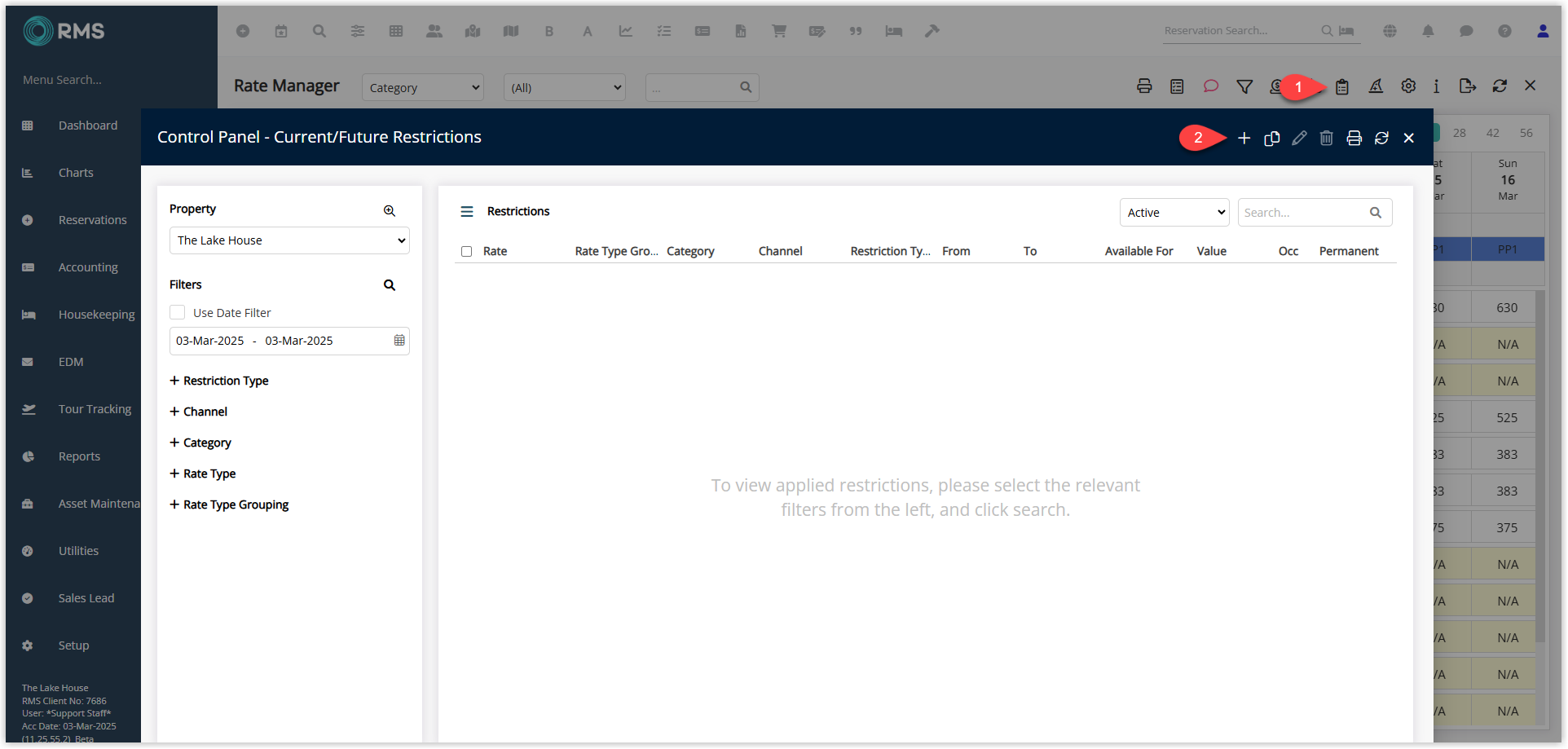The width and height of the screenshot is (1568, 749).
Task: Open Accounting in the sidebar menu
Action: coord(88,267)
